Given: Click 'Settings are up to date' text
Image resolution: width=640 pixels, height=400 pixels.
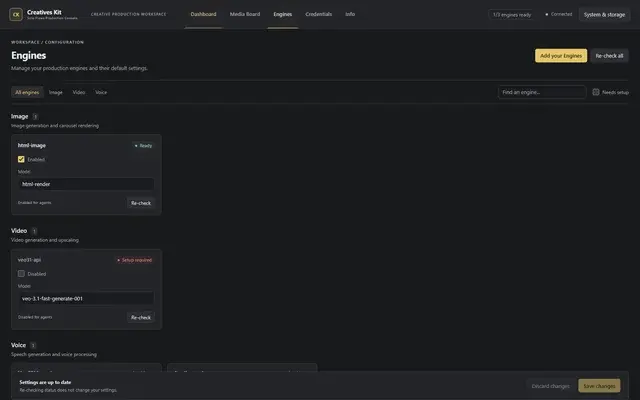Looking at the screenshot, I should [45, 382].
